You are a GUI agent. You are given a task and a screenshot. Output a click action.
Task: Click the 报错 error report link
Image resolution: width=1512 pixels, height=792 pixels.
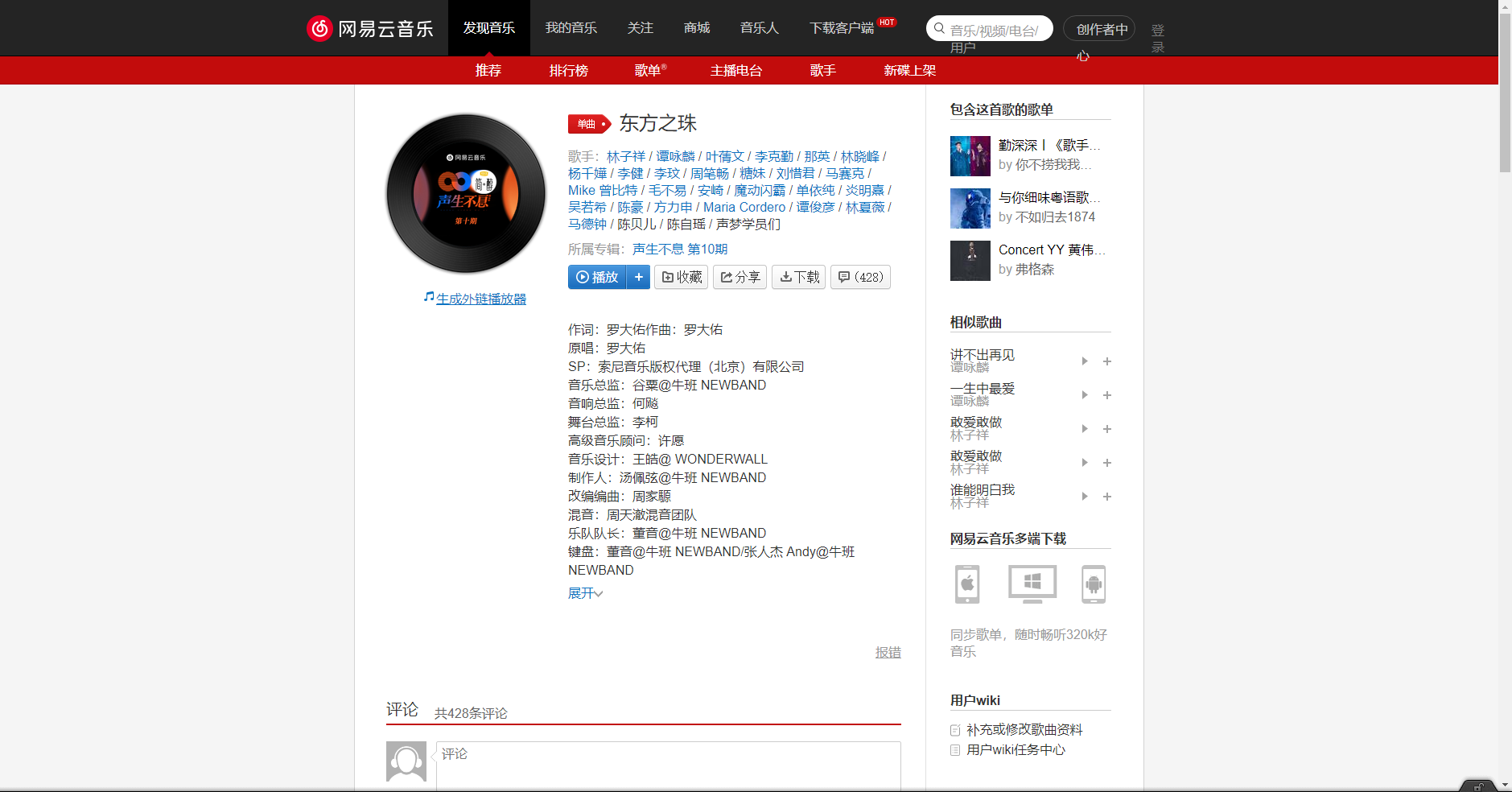click(888, 652)
